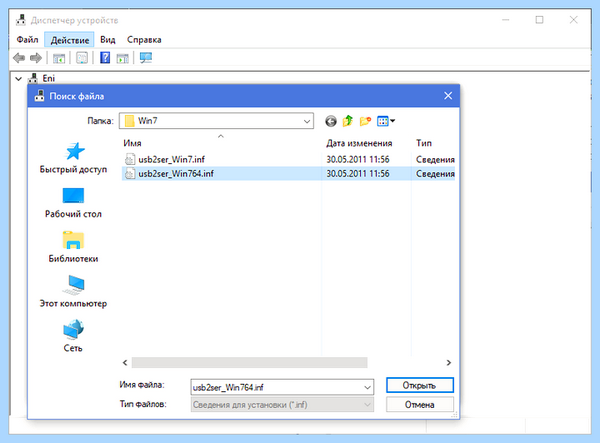Image resolution: width=600 pixels, height=443 pixels.
Task: Minimize the Диспетчер устройств window
Action: coord(505,20)
